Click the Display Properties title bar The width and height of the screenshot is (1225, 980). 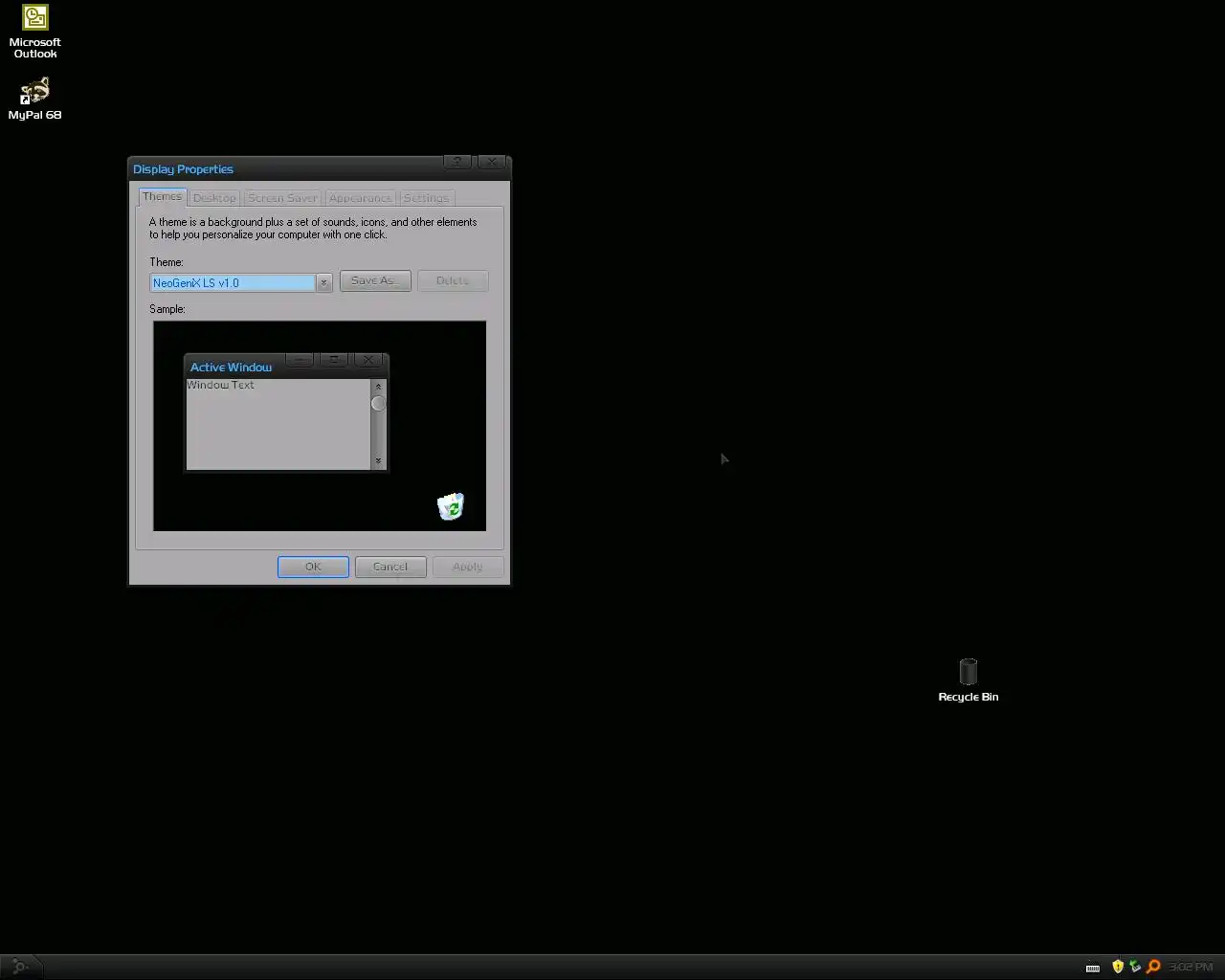pos(287,168)
